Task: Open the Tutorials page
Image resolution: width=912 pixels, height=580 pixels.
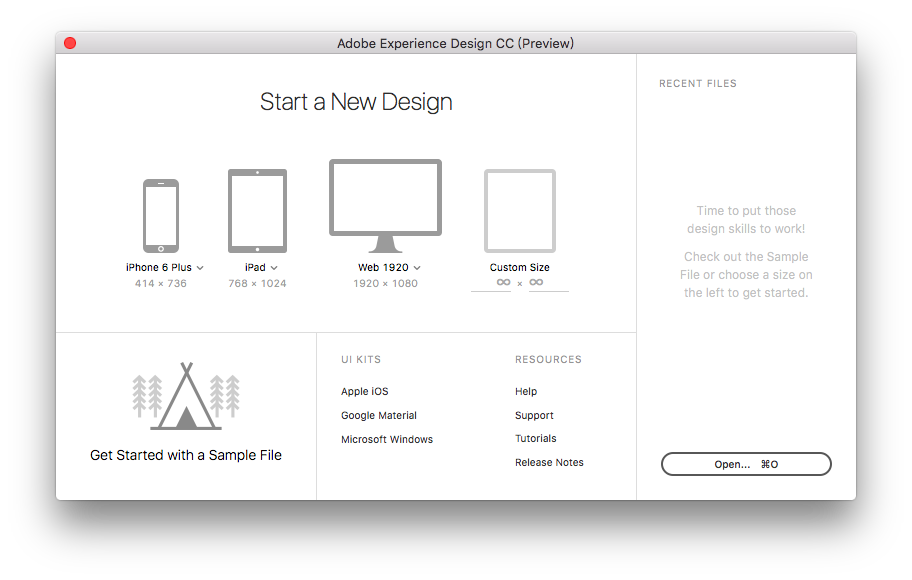Action: pyautogui.click(x=535, y=438)
